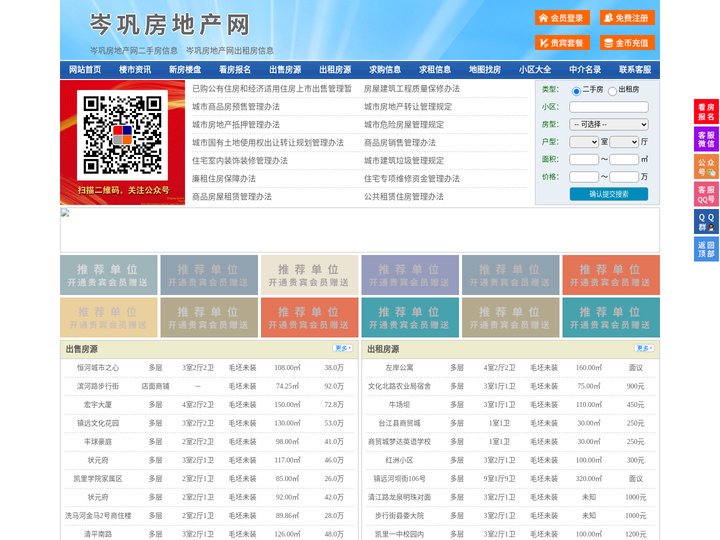Open link 商品房销售管理办法
This screenshot has height=540, width=720.
[400, 143]
